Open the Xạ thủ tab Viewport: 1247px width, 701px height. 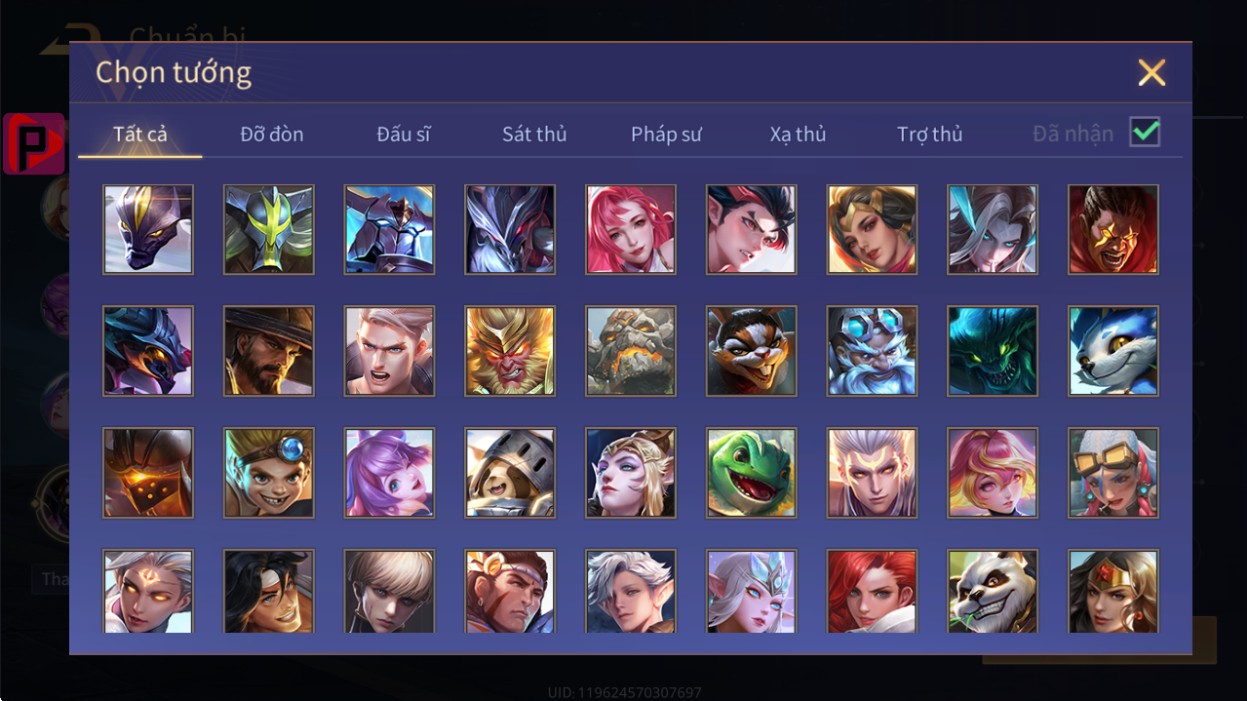[x=798, y=134]
